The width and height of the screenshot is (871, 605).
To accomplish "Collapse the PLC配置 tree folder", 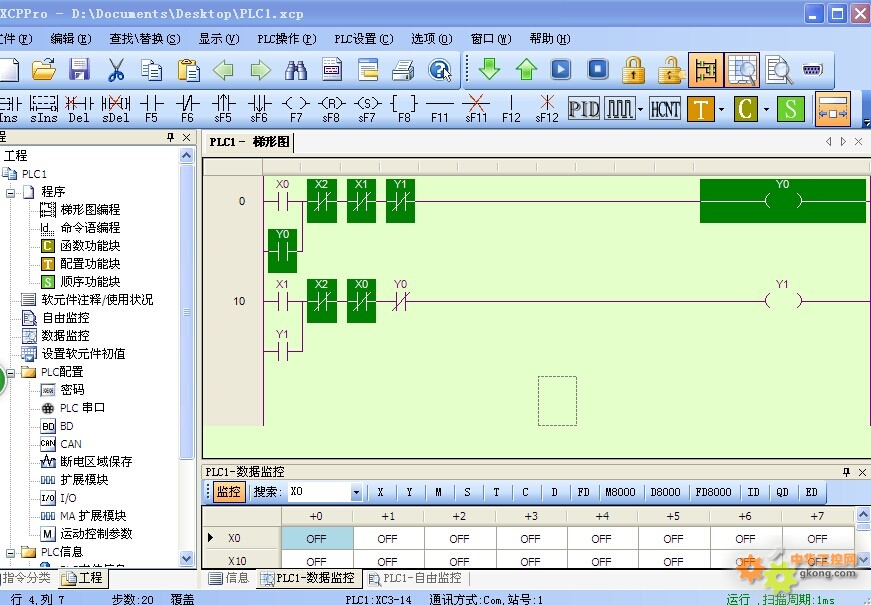I will point(10,372).
